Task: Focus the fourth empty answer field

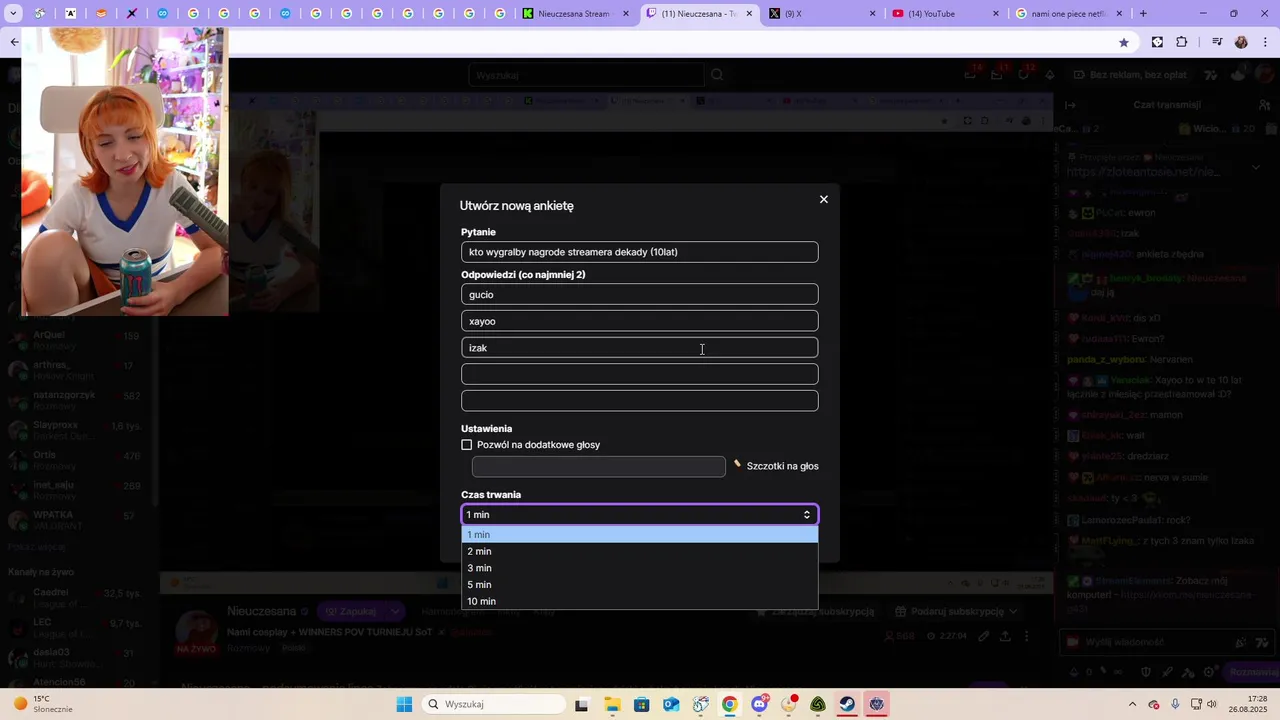Action: (640, 374)
